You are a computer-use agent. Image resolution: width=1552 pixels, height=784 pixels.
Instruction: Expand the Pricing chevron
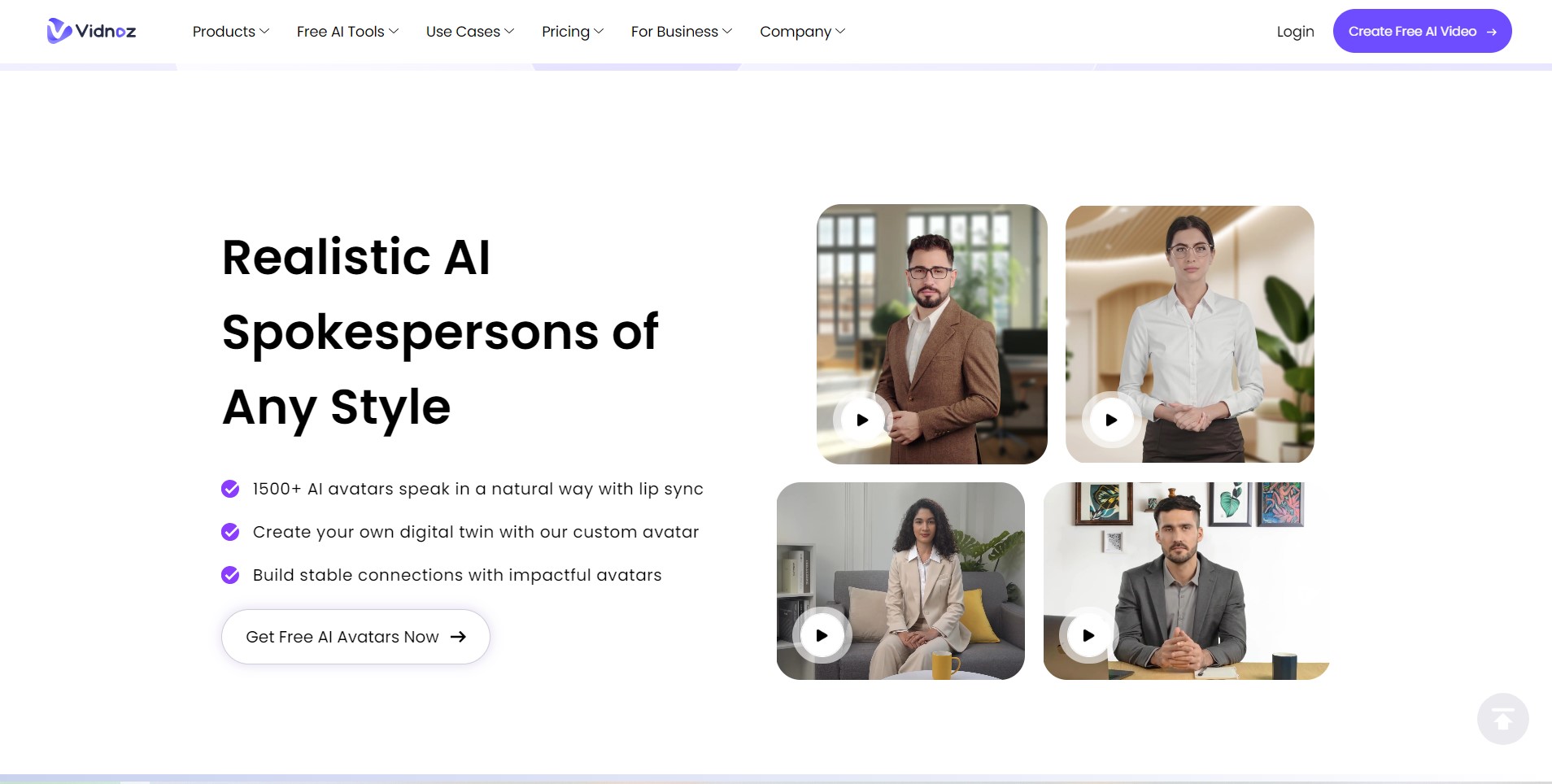pos(599,32)
